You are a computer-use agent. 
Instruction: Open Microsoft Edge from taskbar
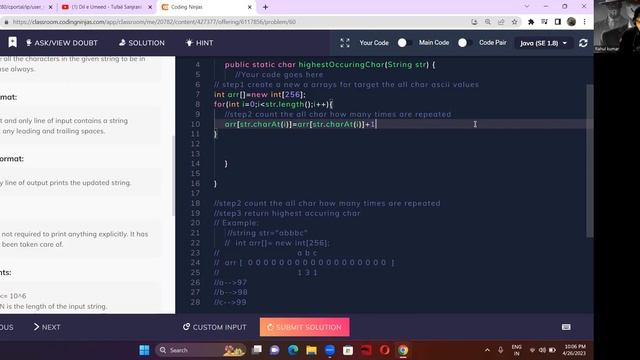[x=293, y=350]
